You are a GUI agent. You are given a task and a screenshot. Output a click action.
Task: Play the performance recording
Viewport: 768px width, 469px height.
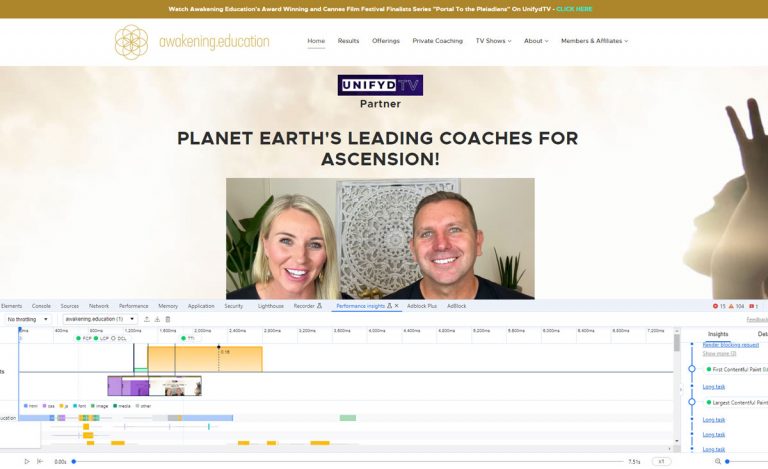point(27,461)
